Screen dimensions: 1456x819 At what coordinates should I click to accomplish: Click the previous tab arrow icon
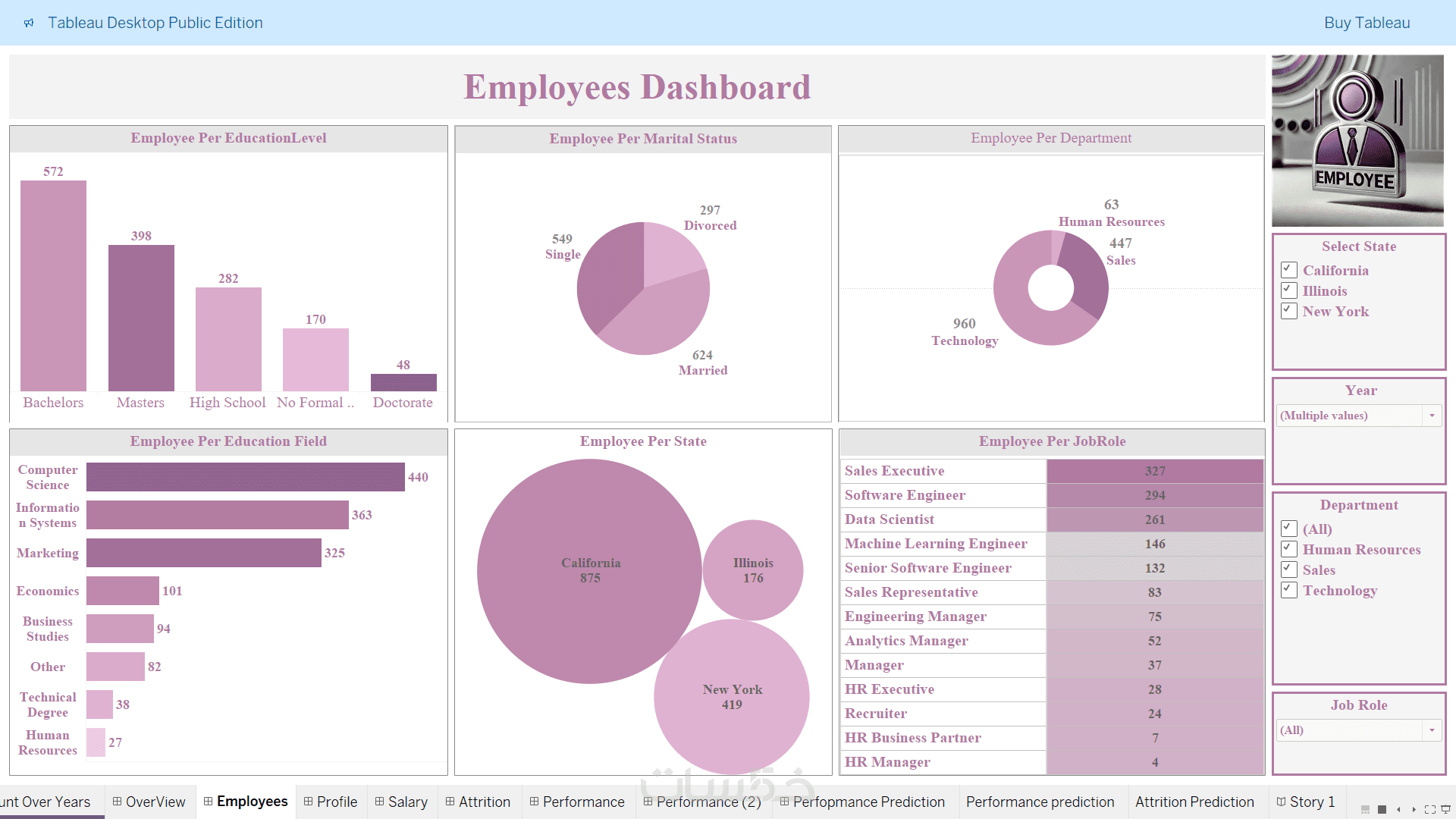click(1398, 809)
